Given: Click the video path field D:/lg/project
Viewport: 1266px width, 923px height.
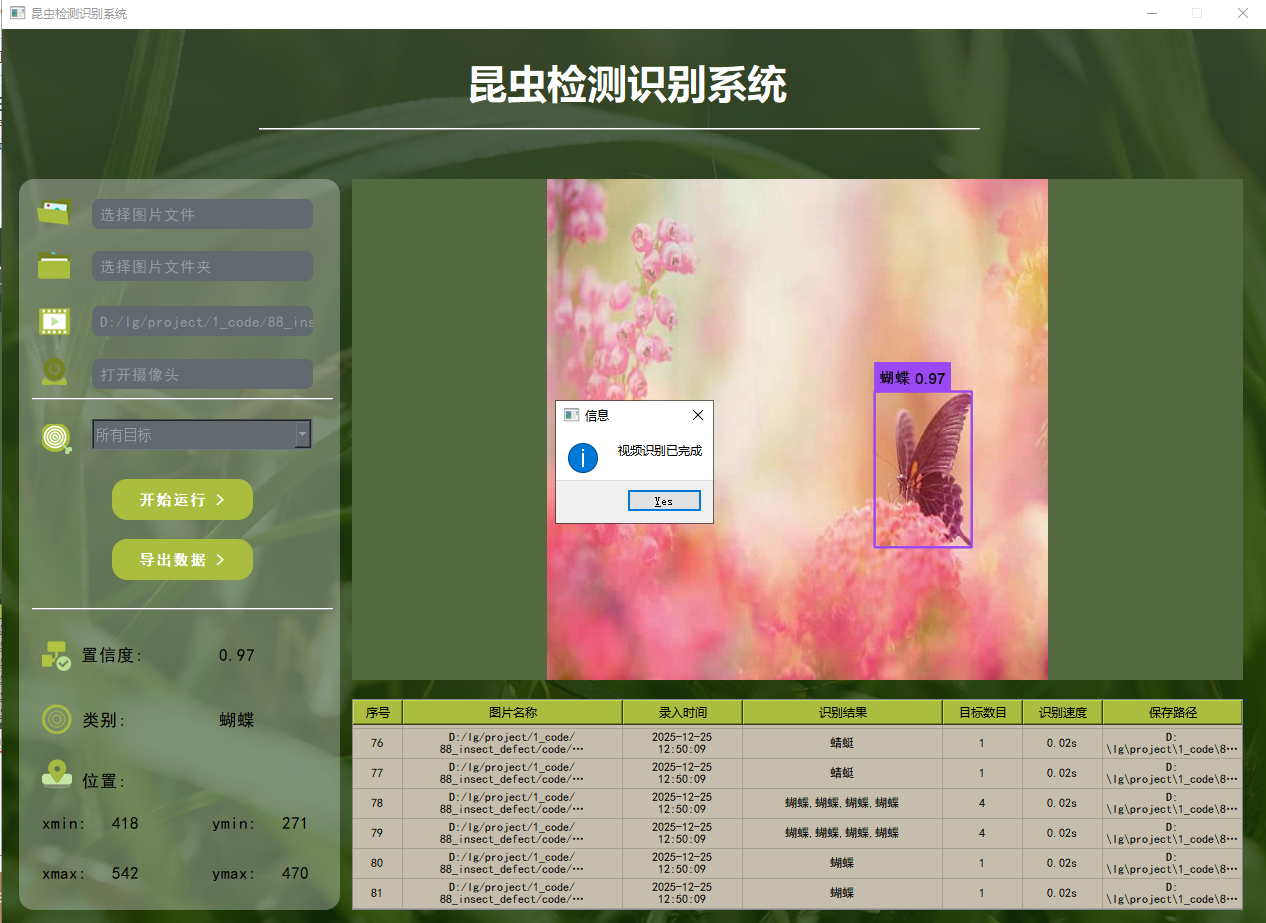Looking at the screenshot, I should point(202,321).
